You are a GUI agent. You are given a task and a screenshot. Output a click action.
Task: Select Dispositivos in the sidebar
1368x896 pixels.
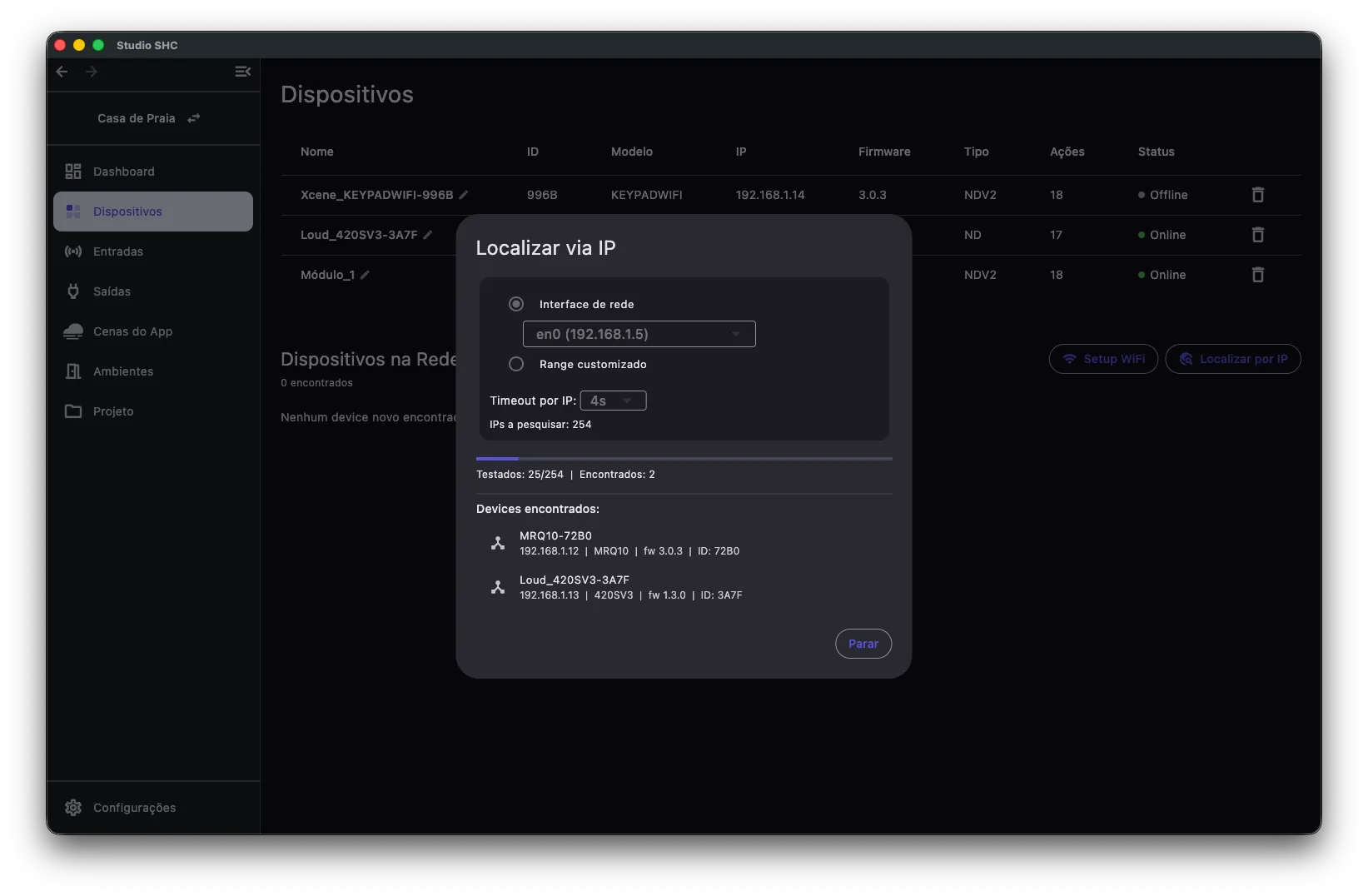pos(153,212)
